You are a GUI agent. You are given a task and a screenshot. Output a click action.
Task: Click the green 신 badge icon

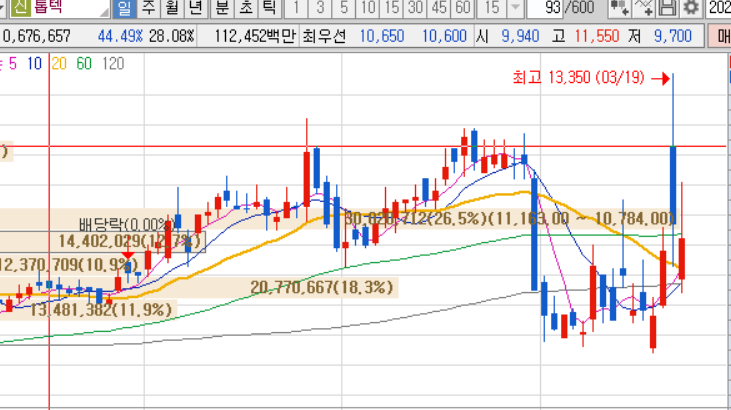click(x=20, y=7)
